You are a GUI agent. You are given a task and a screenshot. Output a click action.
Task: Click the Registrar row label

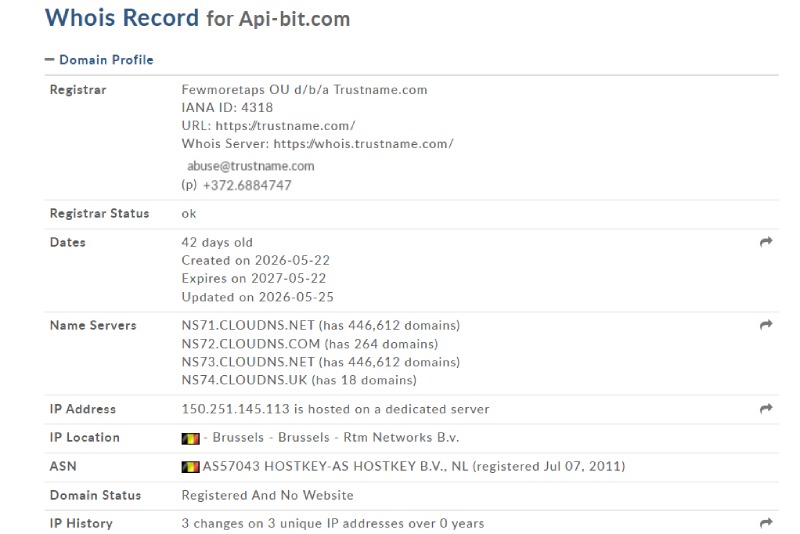(x=78, y=90)
